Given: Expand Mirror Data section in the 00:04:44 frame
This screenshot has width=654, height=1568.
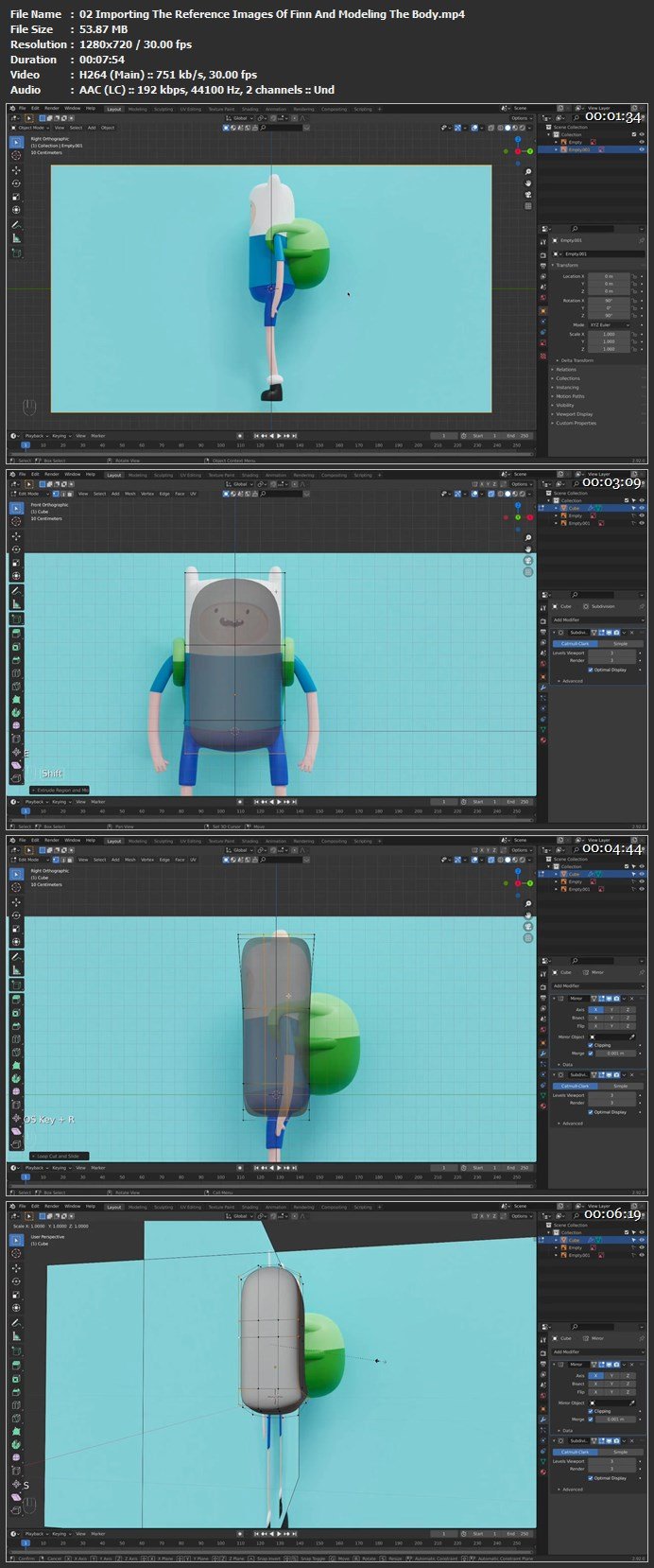Looking at the screenshot, I should (x=567, y=1064).
